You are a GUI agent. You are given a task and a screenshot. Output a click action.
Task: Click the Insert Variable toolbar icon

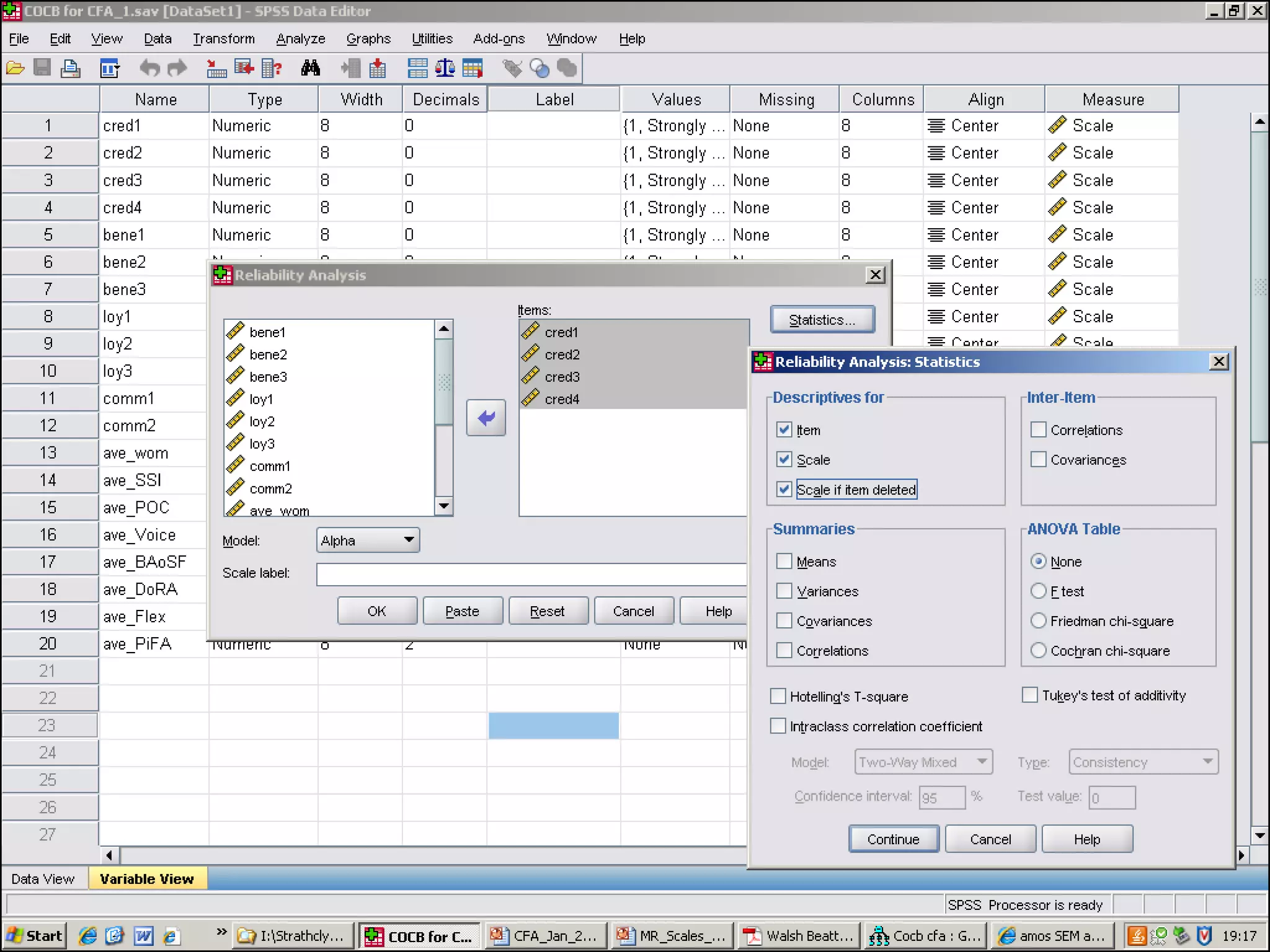click(x=377, y=68)
